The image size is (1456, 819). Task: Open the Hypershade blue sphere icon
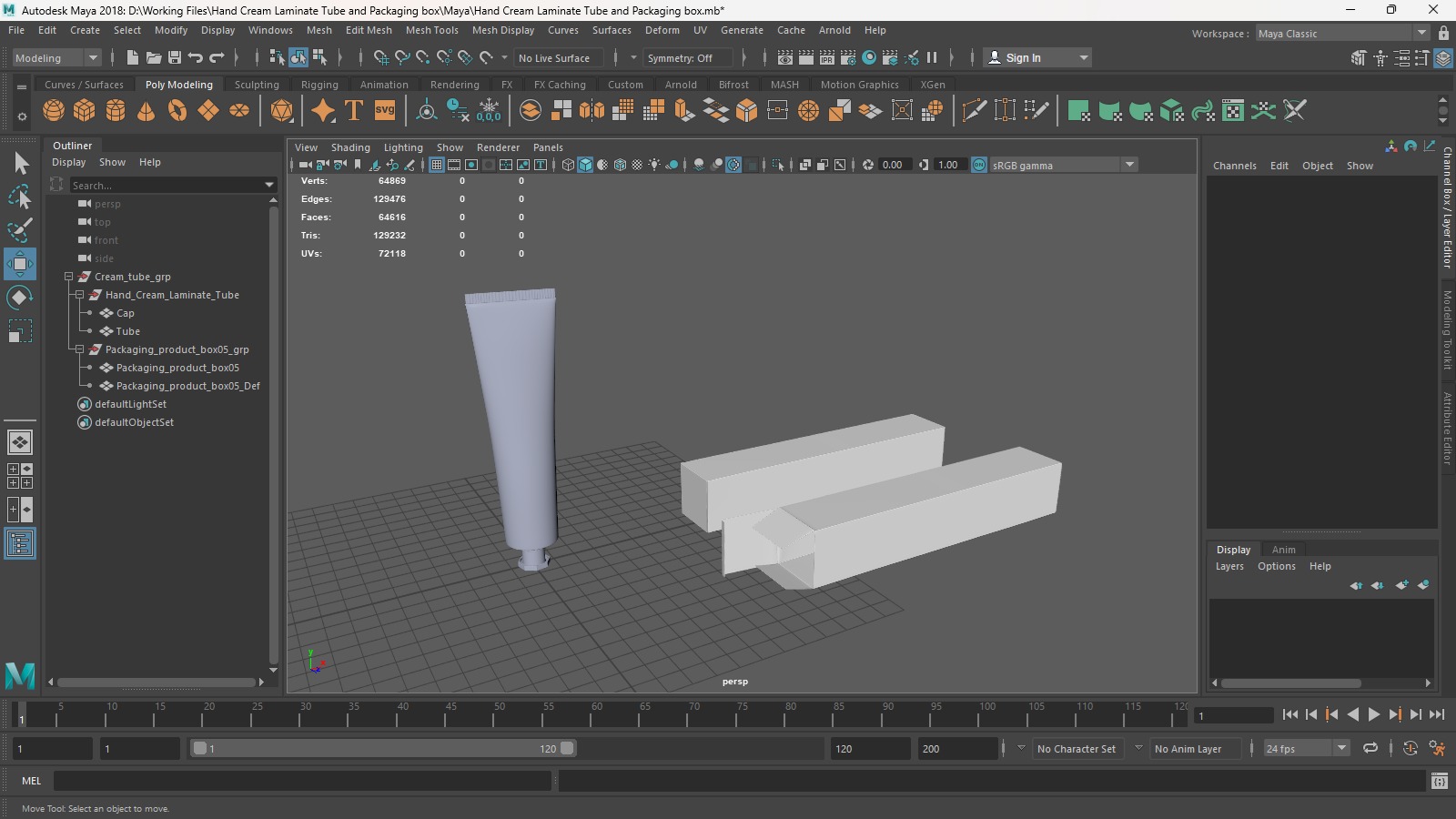869,57
